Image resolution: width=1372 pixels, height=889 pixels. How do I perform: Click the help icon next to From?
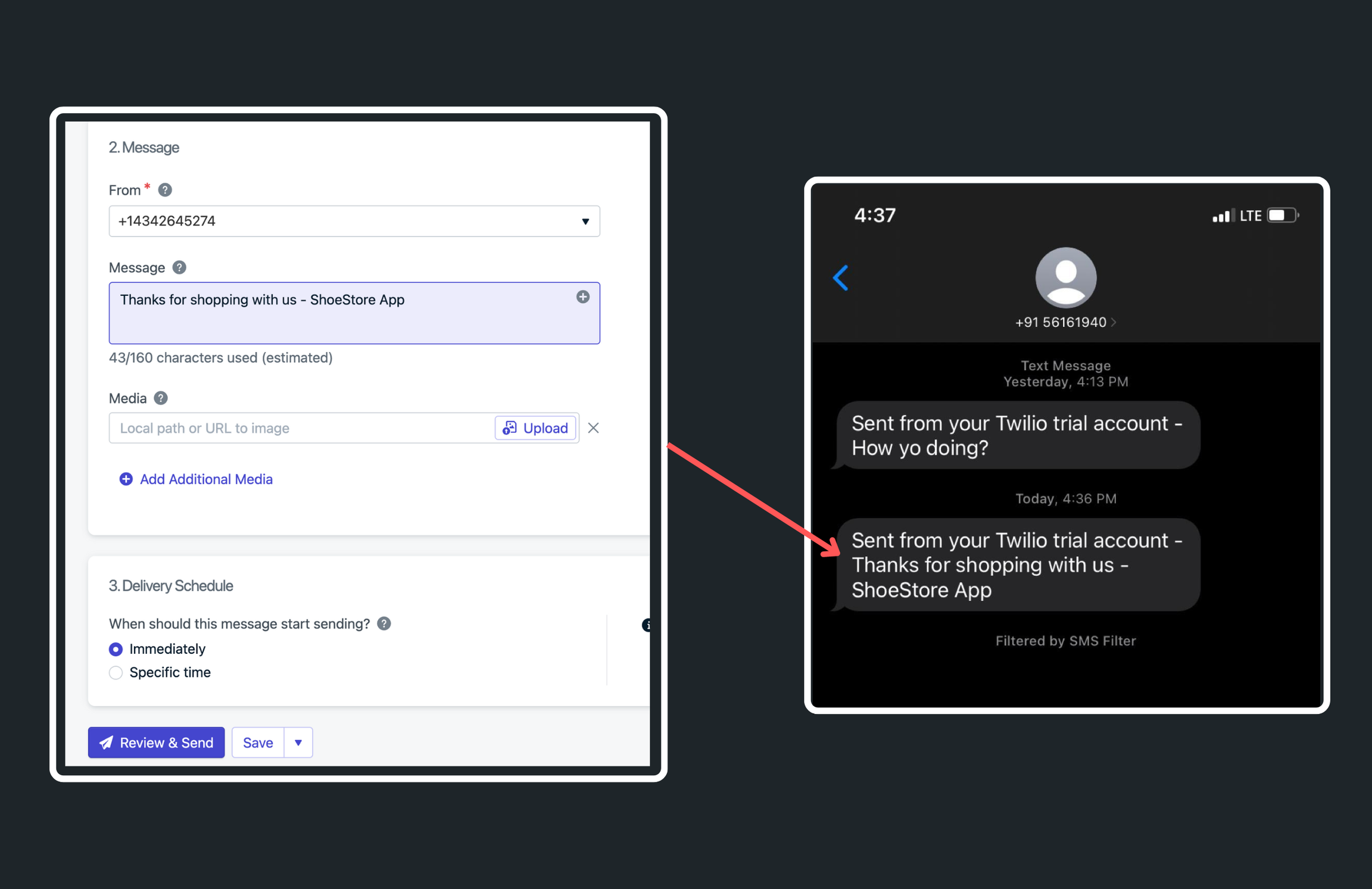(x=165, y=190)
